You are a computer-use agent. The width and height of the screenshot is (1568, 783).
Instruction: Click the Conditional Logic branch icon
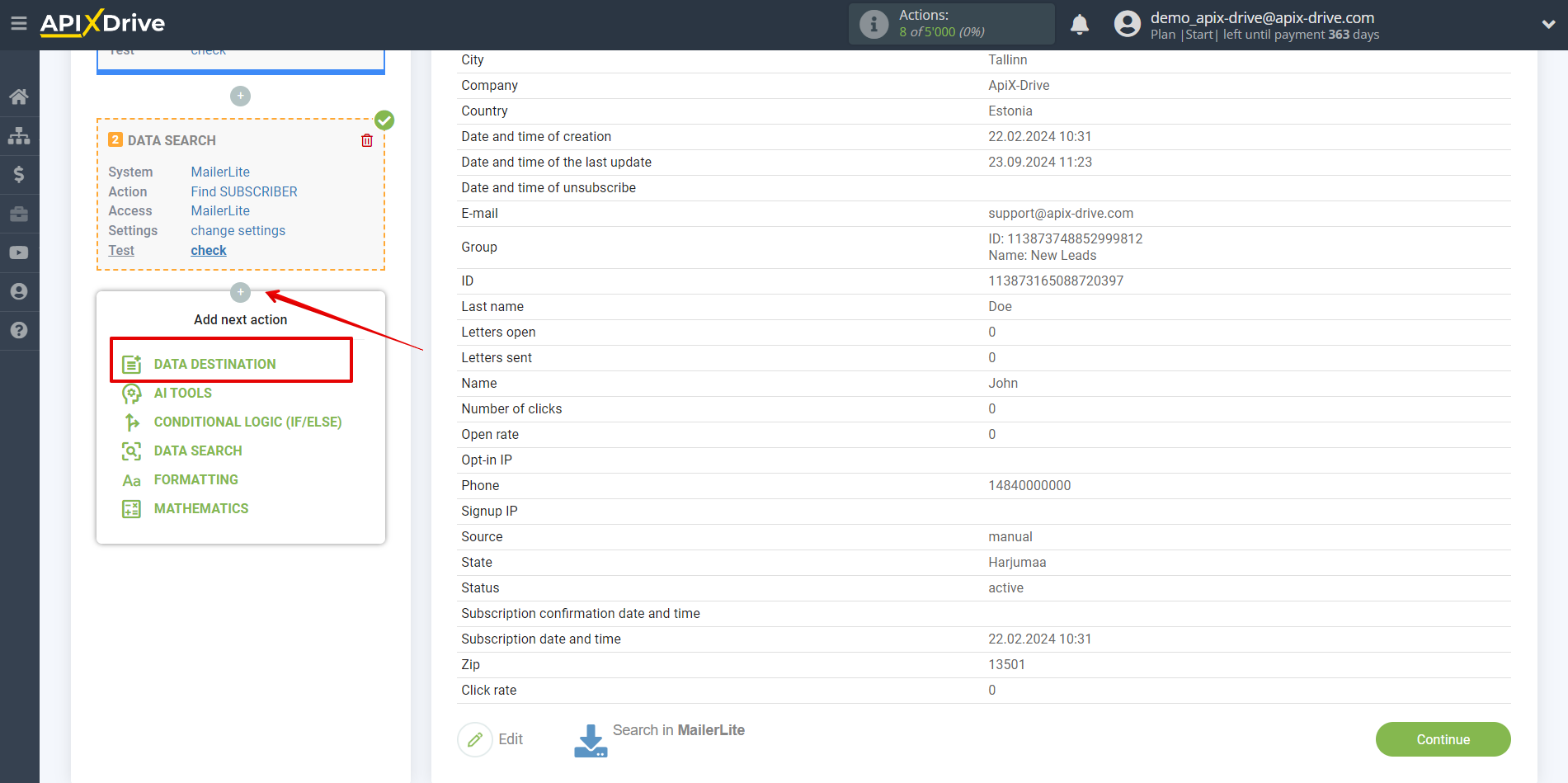(132, 422)
